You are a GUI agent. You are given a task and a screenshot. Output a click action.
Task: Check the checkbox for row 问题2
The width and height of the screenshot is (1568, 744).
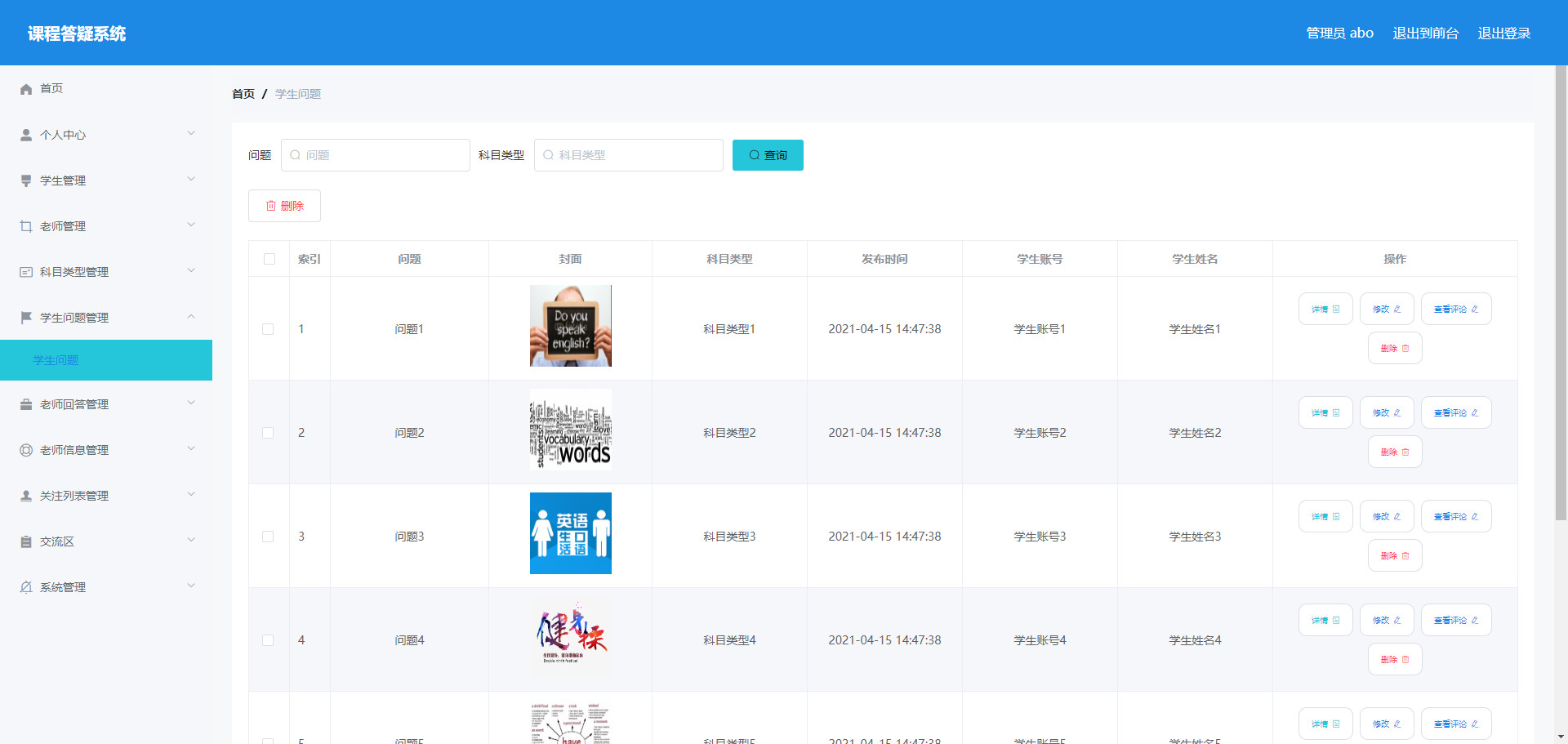[268, 433]
